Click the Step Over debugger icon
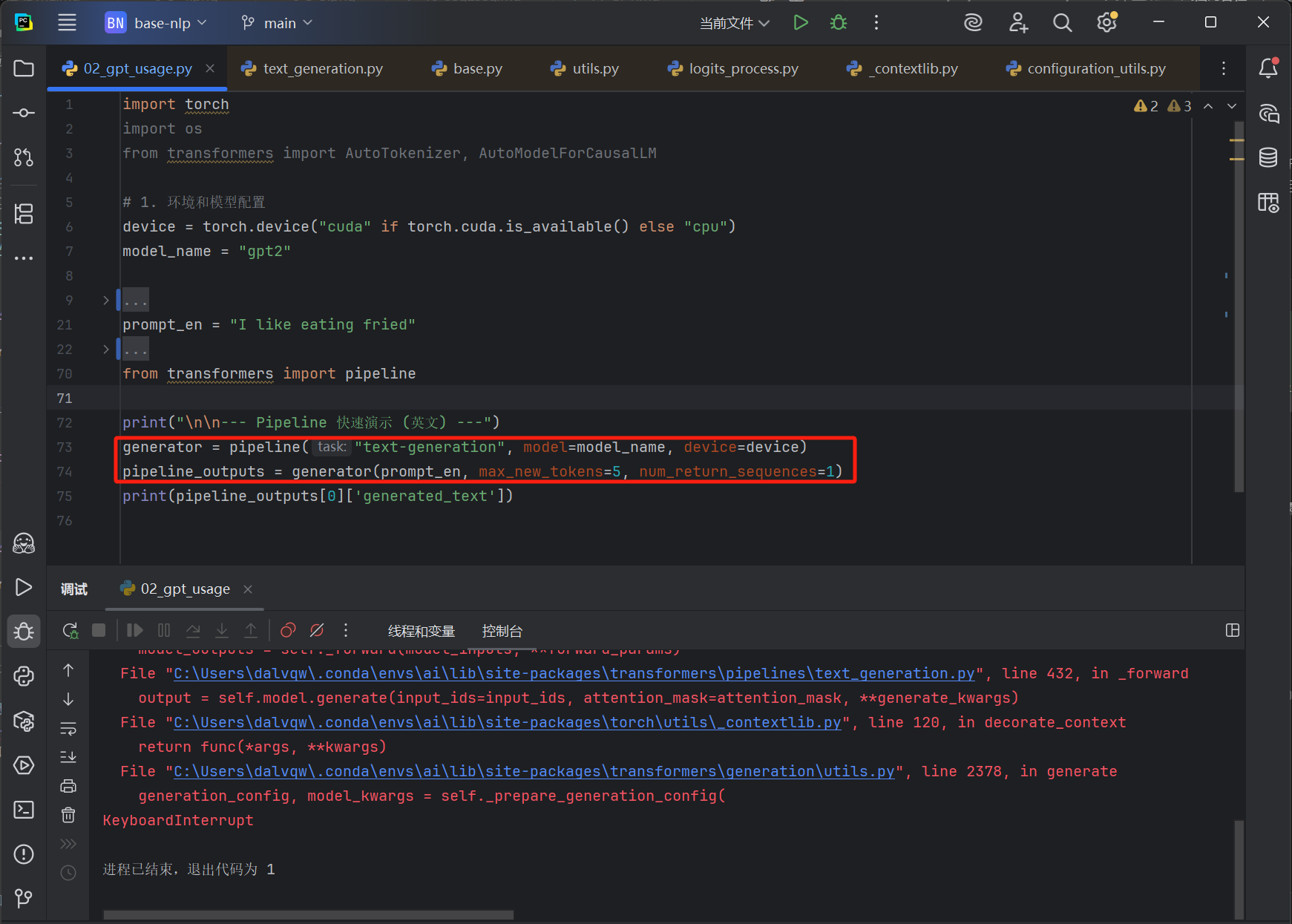 tap(193, 630)
